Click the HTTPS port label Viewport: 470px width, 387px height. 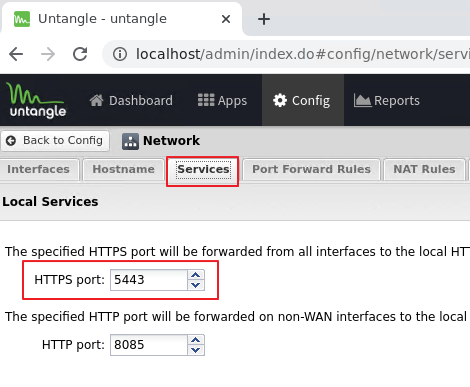69,280
